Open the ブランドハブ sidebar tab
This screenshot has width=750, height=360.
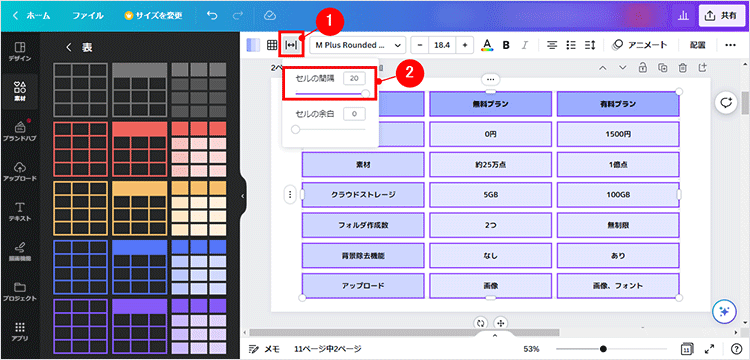[20, 131]
